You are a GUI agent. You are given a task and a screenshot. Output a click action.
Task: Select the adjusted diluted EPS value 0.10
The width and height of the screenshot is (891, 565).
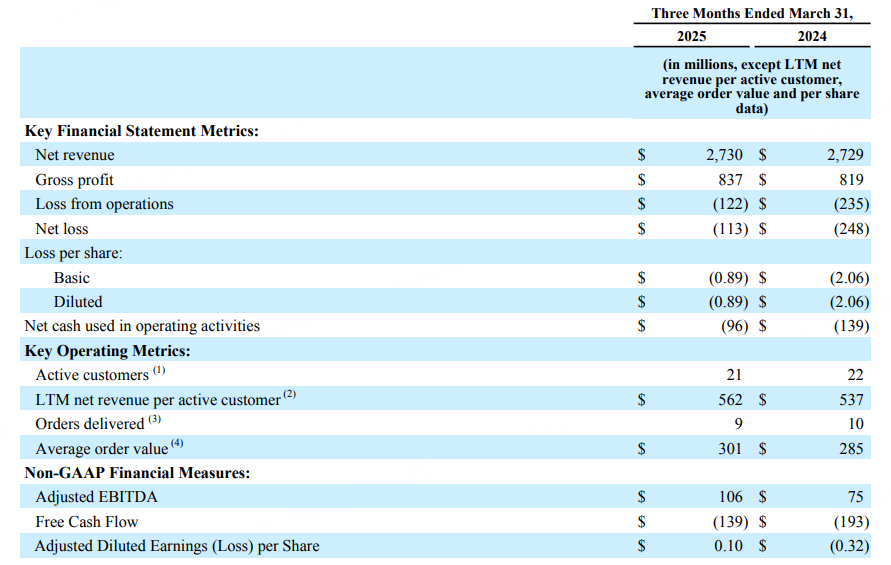pyautogui.click(x=728, y=546)
